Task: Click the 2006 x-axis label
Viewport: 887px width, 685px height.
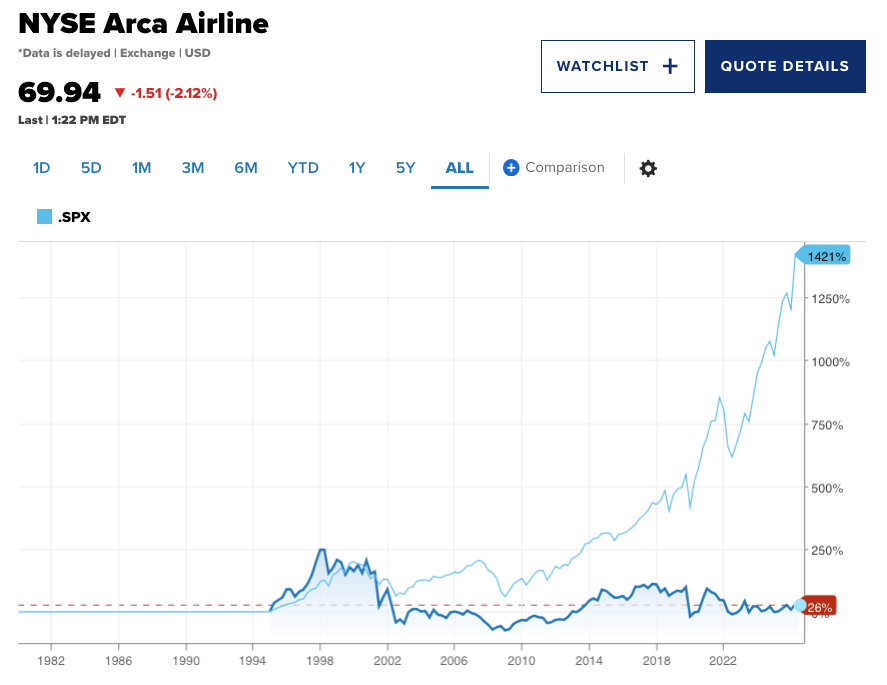Action: click(x=454, y=660)
